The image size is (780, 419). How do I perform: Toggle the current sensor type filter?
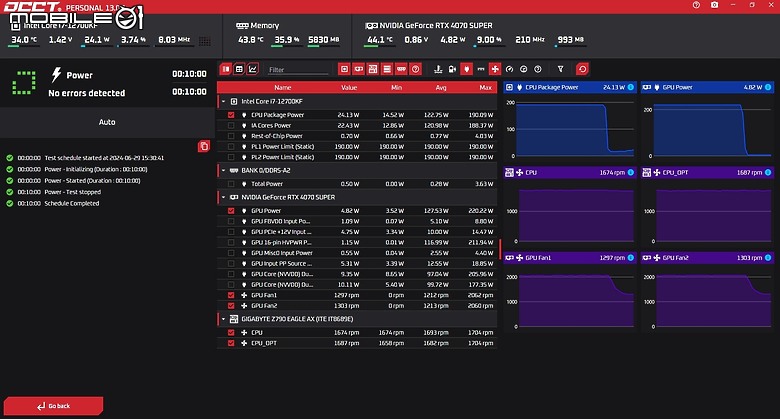click(481, 69)
